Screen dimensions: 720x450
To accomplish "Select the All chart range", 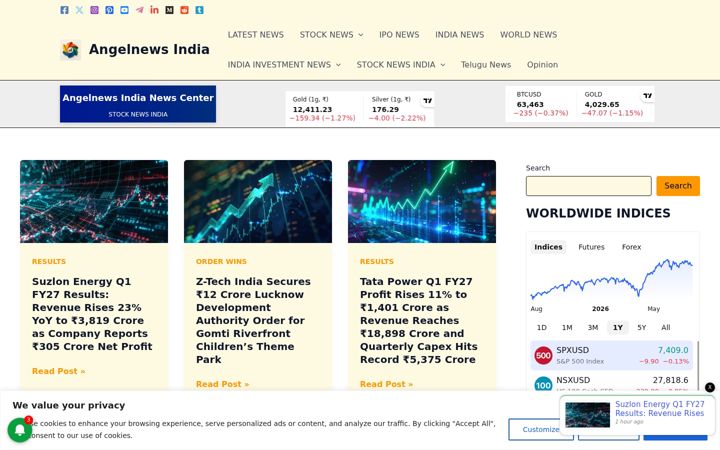I will (x=666, y=327).
